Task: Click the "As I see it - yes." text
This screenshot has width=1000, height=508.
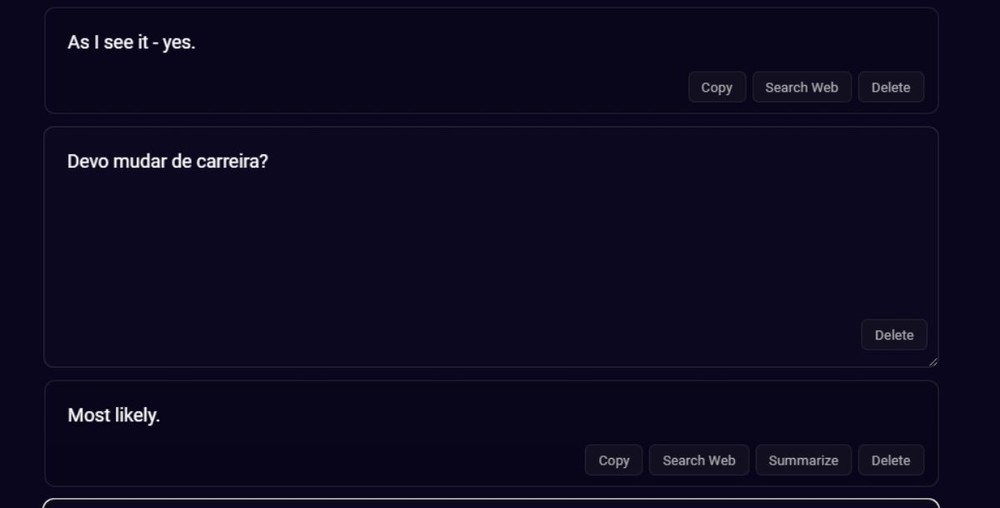Action: 131,43
